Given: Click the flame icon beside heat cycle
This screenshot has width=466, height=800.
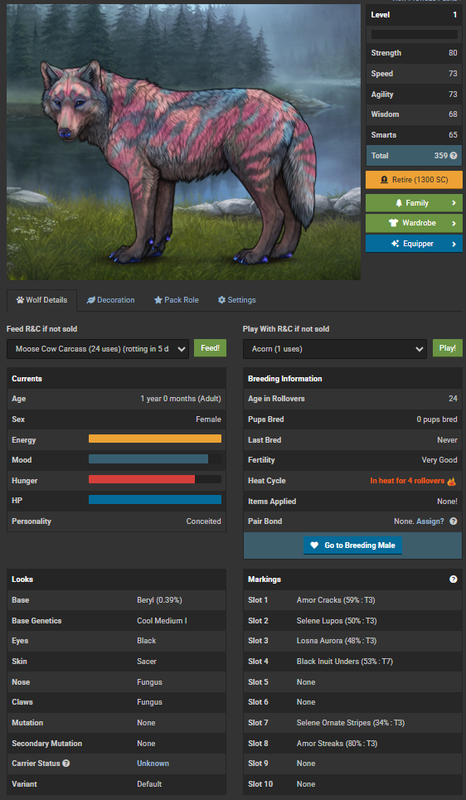Looking at the screenshot, I should click(x=451, y=481).
